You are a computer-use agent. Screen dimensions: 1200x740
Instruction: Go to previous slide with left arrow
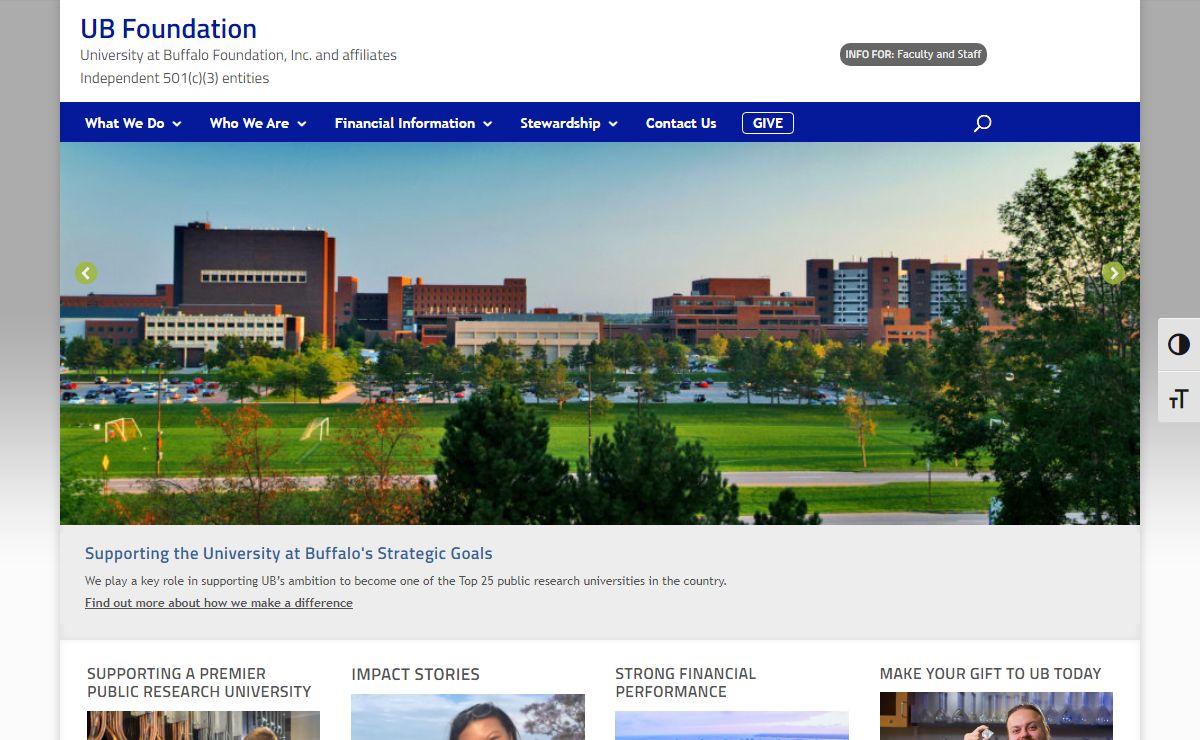(86, 273)
